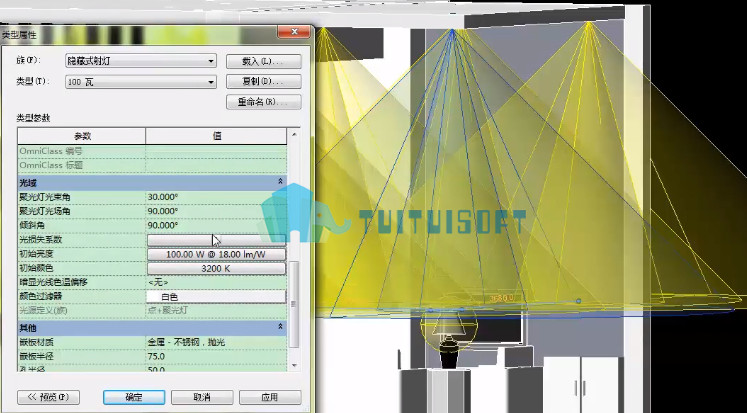Close the 类型属性 dialog
Viewport: 747px width, 413px height.
click(294, 32)
